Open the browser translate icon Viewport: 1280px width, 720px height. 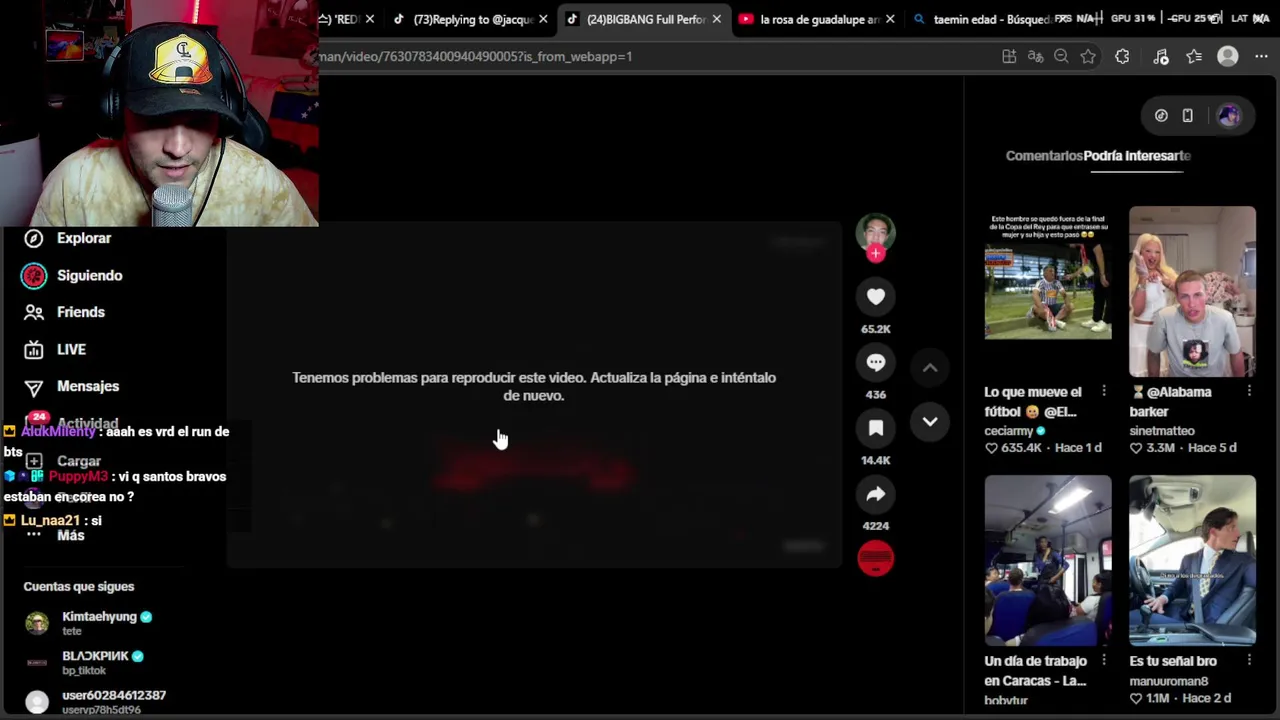pyautogui.click(x=1035, y=57)
